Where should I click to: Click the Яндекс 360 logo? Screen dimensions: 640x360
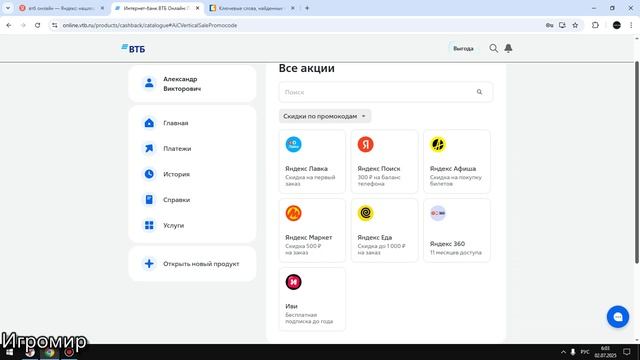click(438, 213)
